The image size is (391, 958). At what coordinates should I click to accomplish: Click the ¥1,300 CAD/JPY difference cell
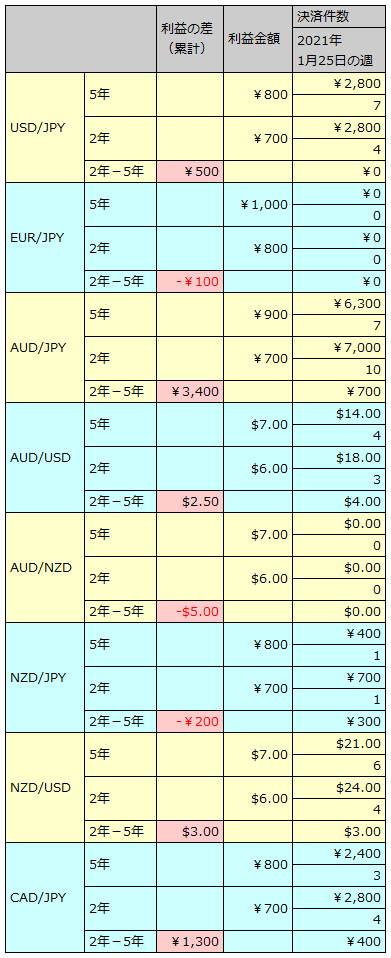pyautogui.click(x=190, y=942)
